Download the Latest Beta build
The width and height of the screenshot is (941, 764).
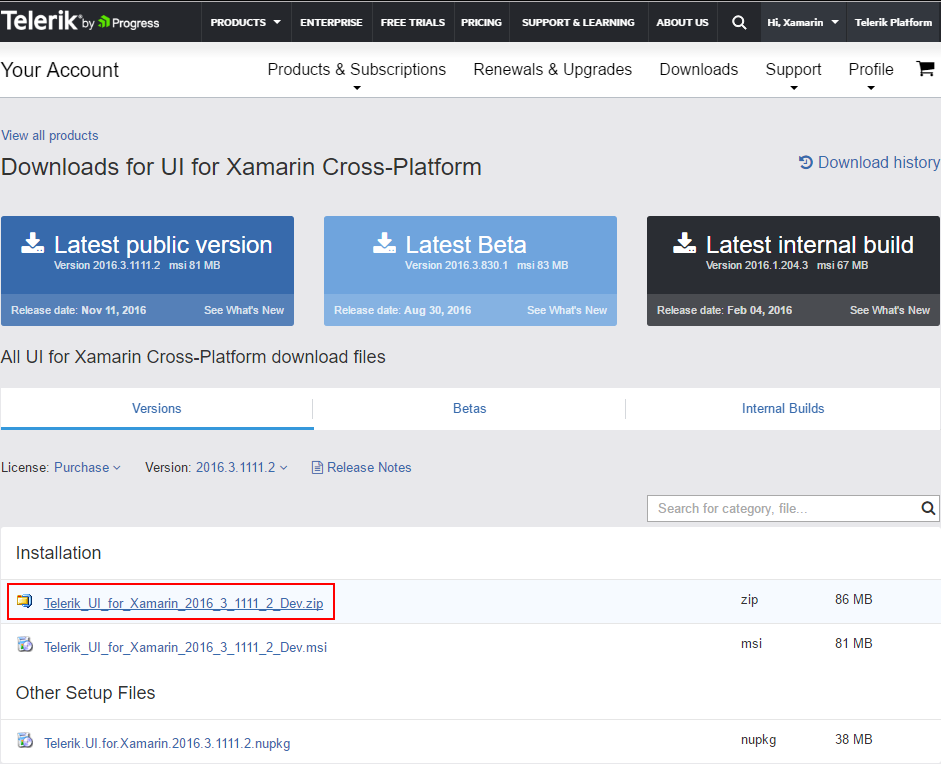tap(470, 254)
